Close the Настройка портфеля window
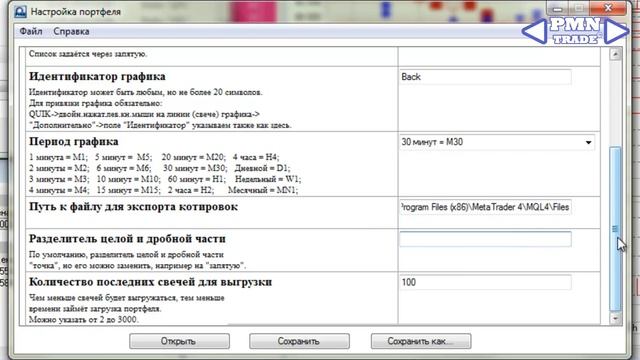The height and width of the screenshot is (360, 640). (x=608, y=8)
